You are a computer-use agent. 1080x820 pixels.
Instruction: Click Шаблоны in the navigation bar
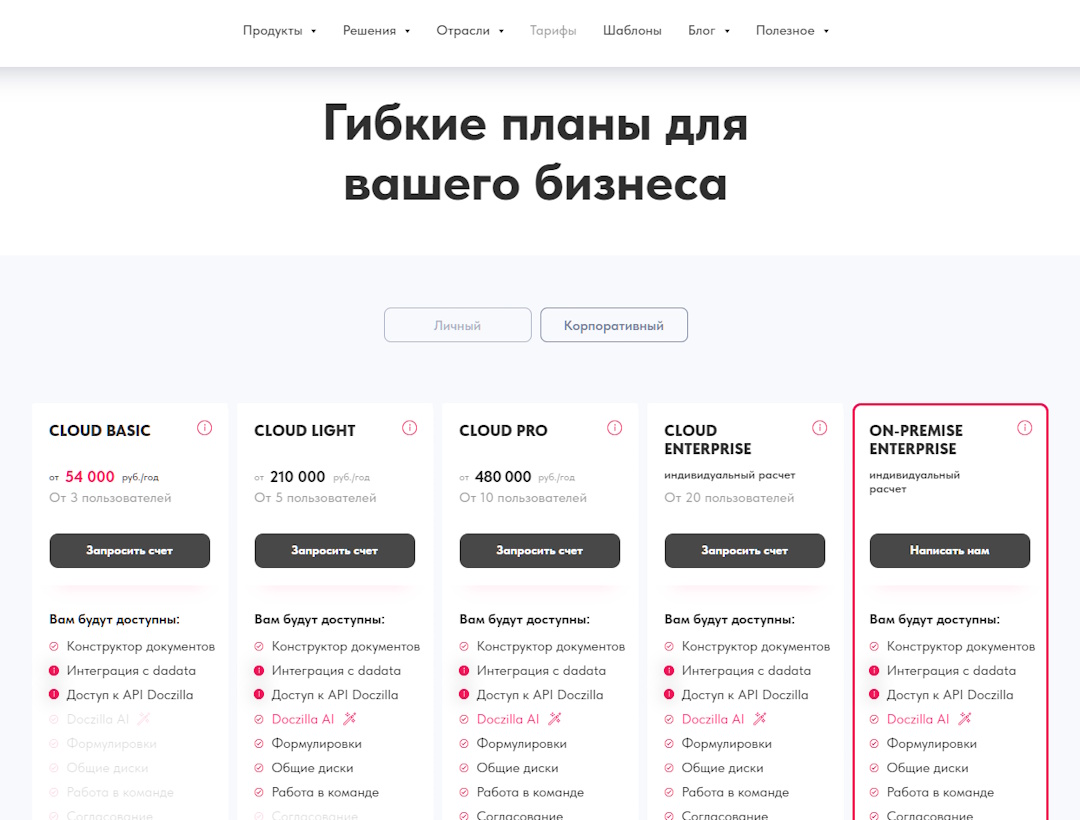click(632, 30)
